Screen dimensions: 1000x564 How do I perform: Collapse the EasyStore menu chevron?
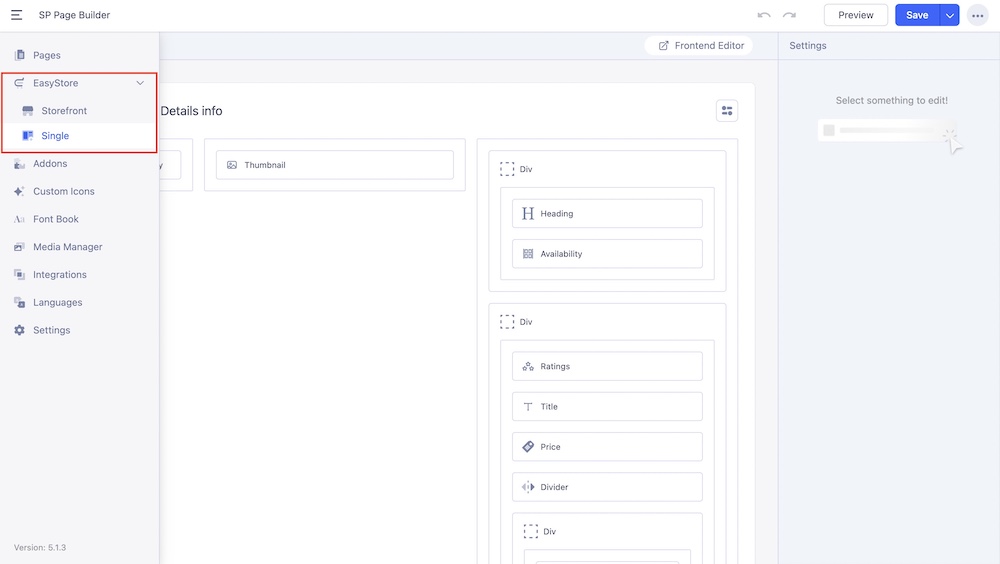pyautogui.click(x=140, y=83)
